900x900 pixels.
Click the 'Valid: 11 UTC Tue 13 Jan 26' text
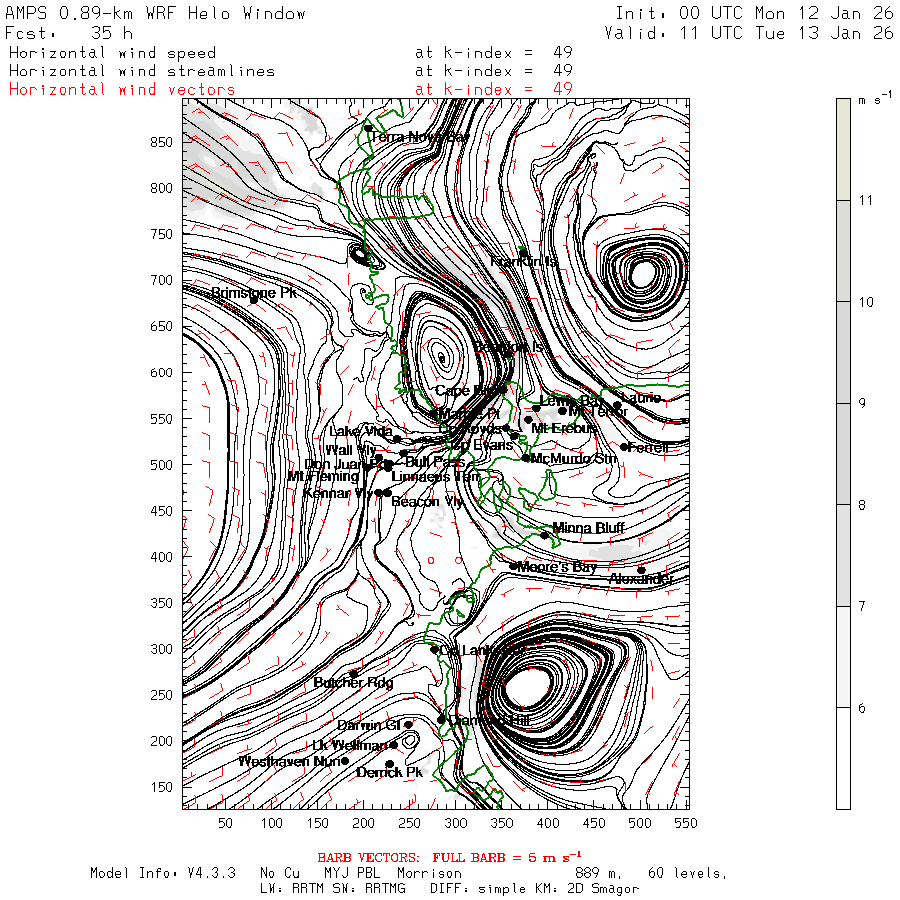(748, 33)
